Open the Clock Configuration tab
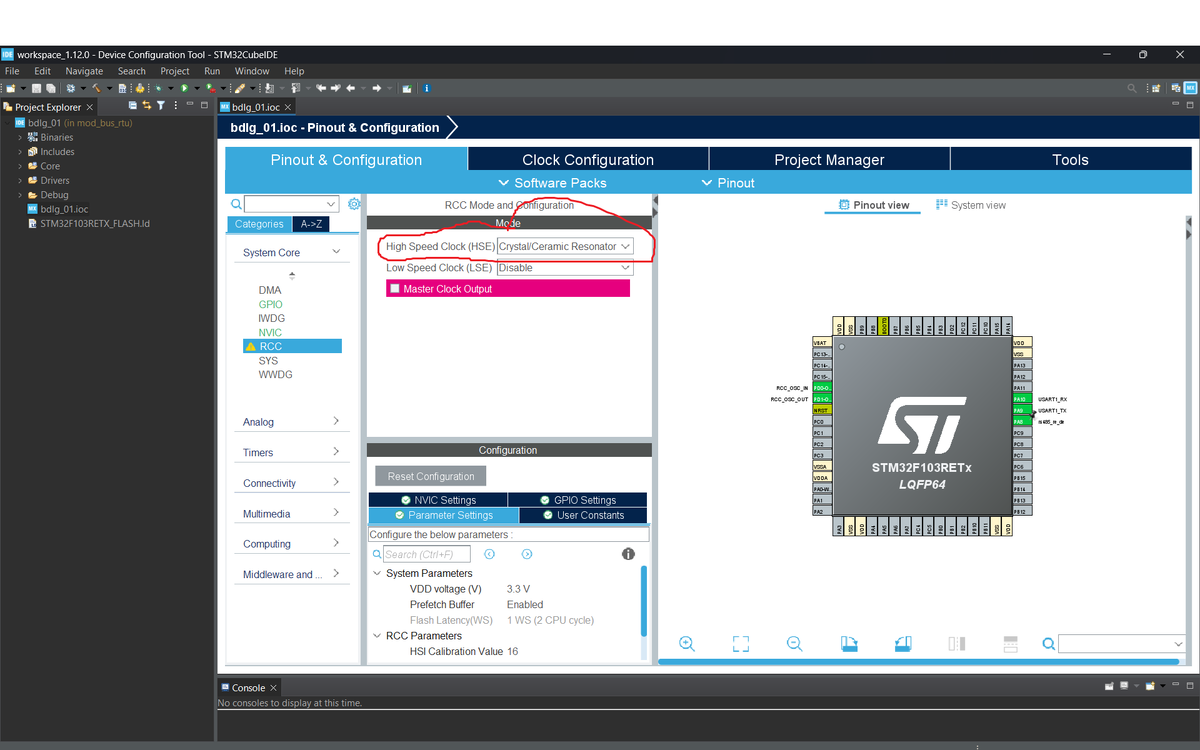The height and width of the screenshot is (750, 1200). [588, 160]
